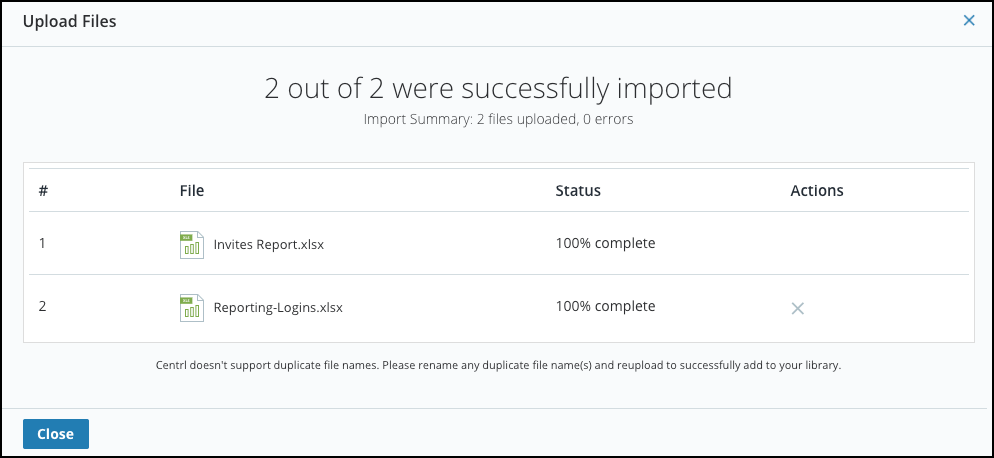Click the Excel icon beside Invites Report.xlsx
The height and width of the screenshot is (458, 994).
[x=192, y=245]
